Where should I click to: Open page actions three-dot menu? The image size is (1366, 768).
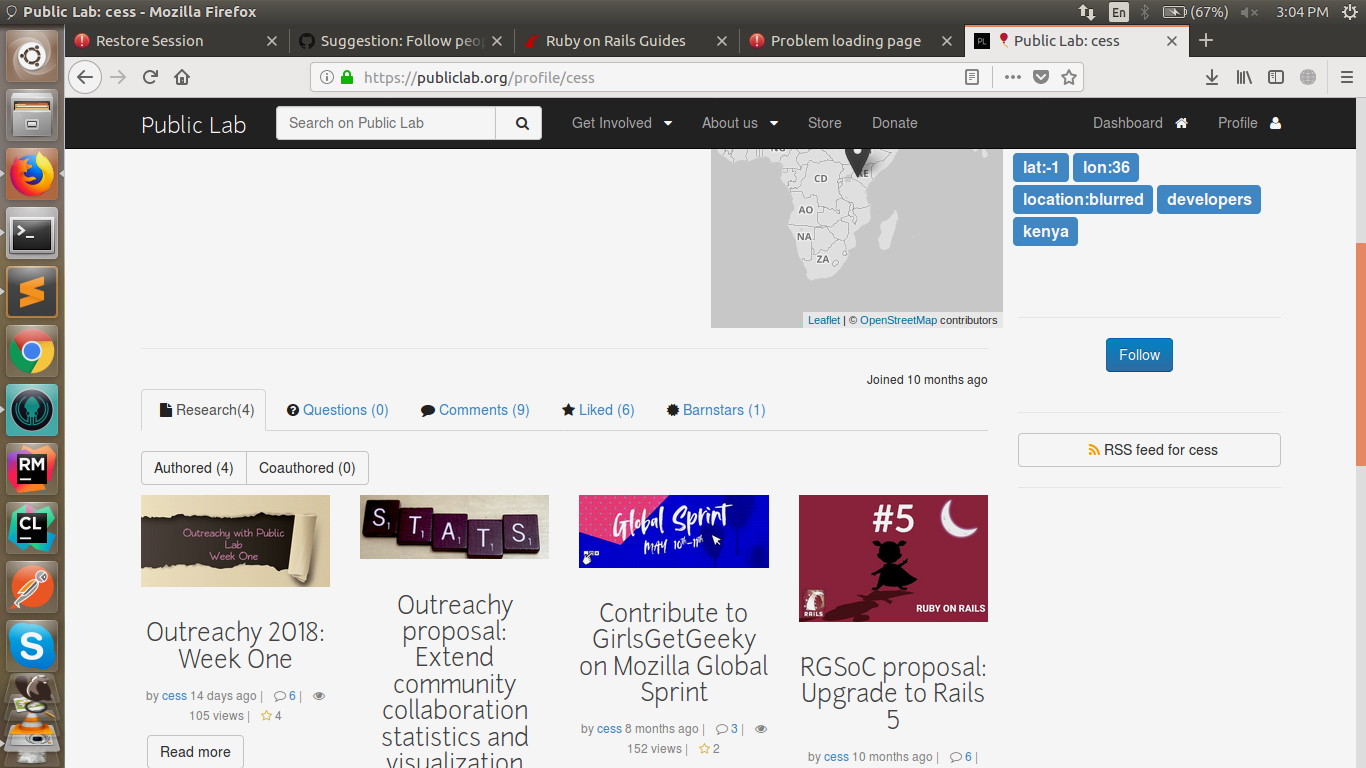pyautogui.click(x=1012, y=77)
